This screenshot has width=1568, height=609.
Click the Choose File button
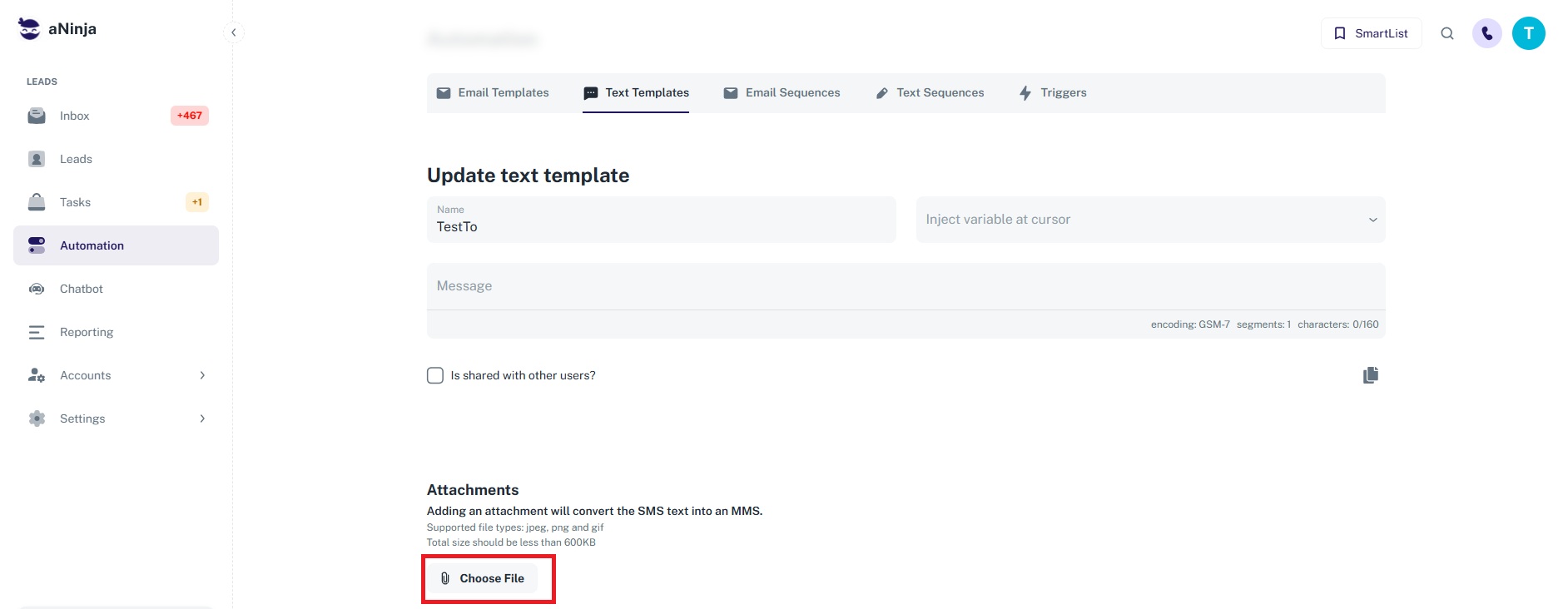(x=483, y=578)
